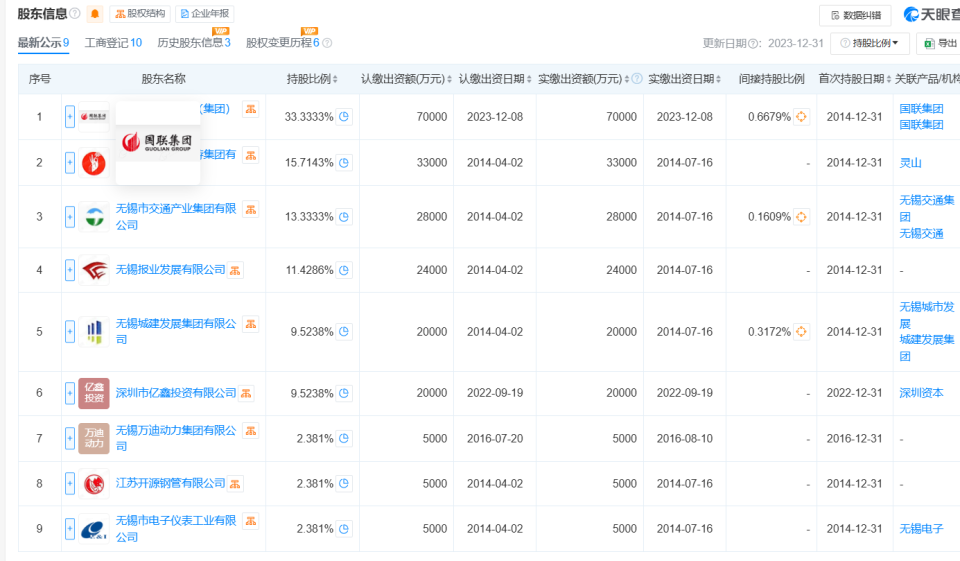Click 数据纠错 data correction button
960x561 pixels.
856,15
